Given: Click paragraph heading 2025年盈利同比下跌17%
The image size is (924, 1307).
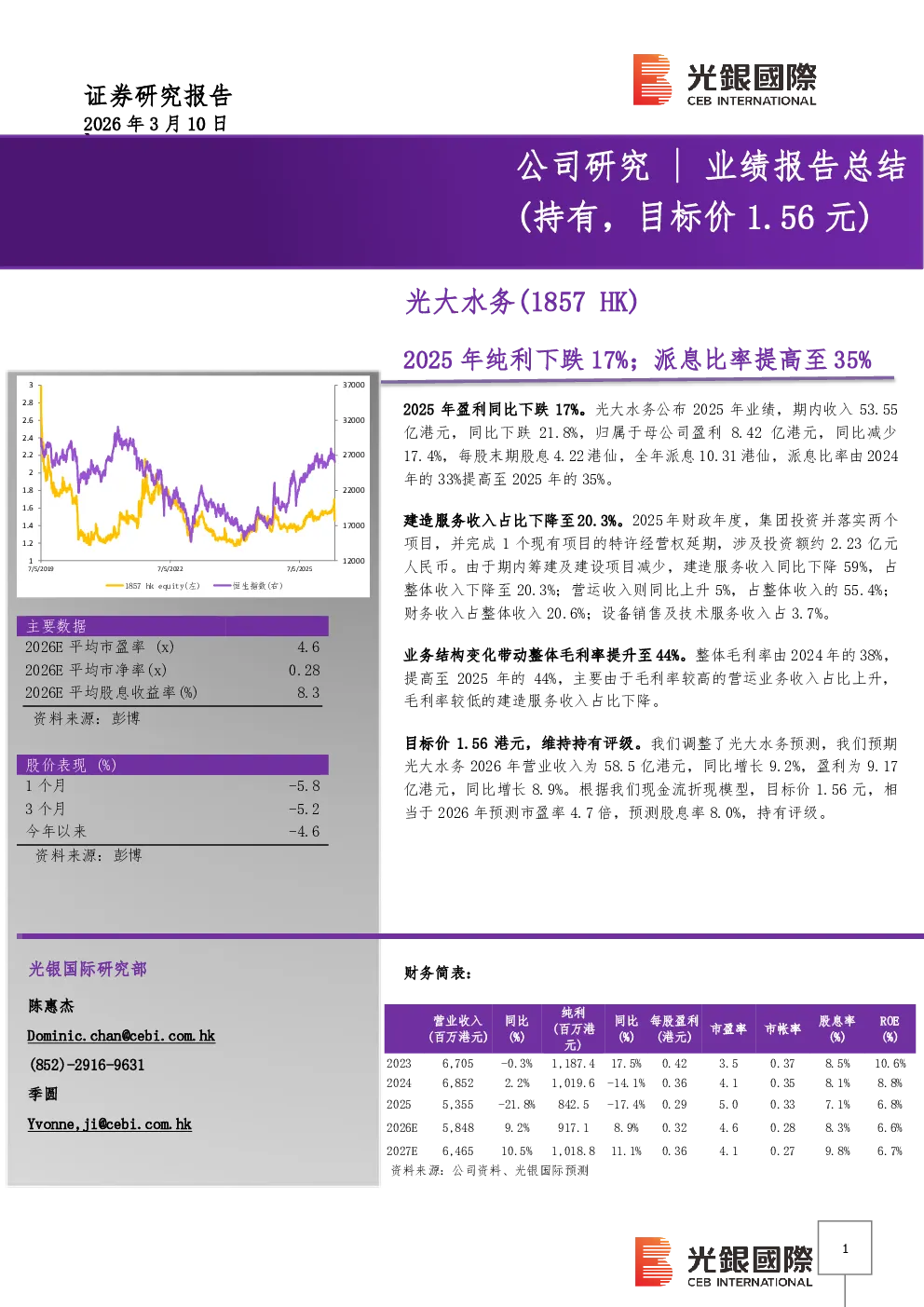Looking at the screenshot, I should (496, 409).
